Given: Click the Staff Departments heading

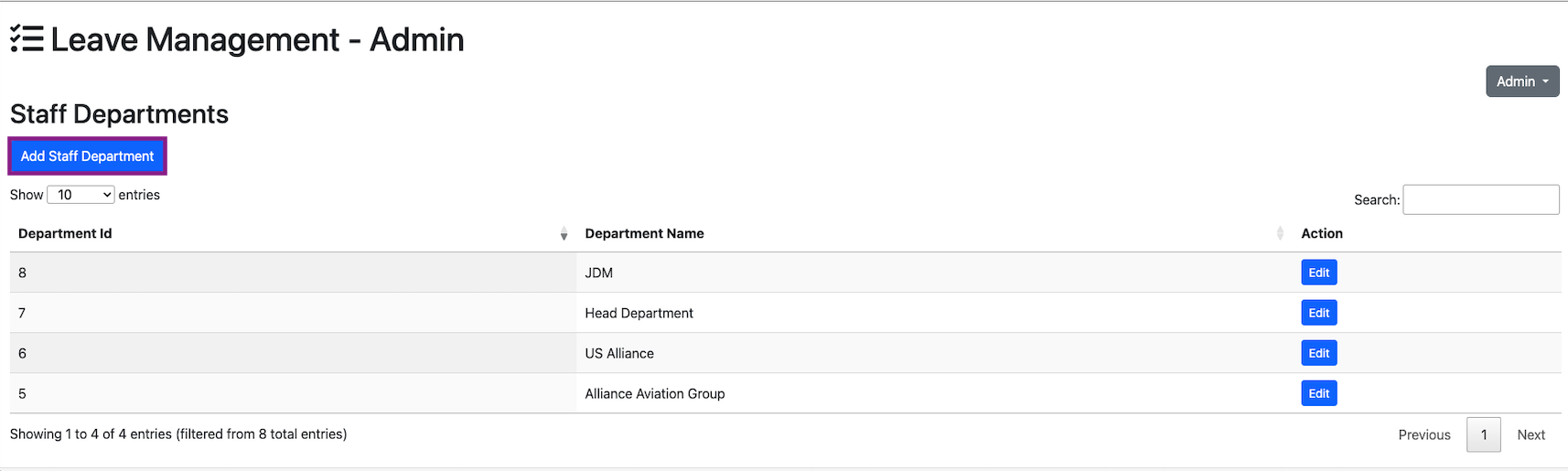Looking at the screenshot, I should point(119,114).
